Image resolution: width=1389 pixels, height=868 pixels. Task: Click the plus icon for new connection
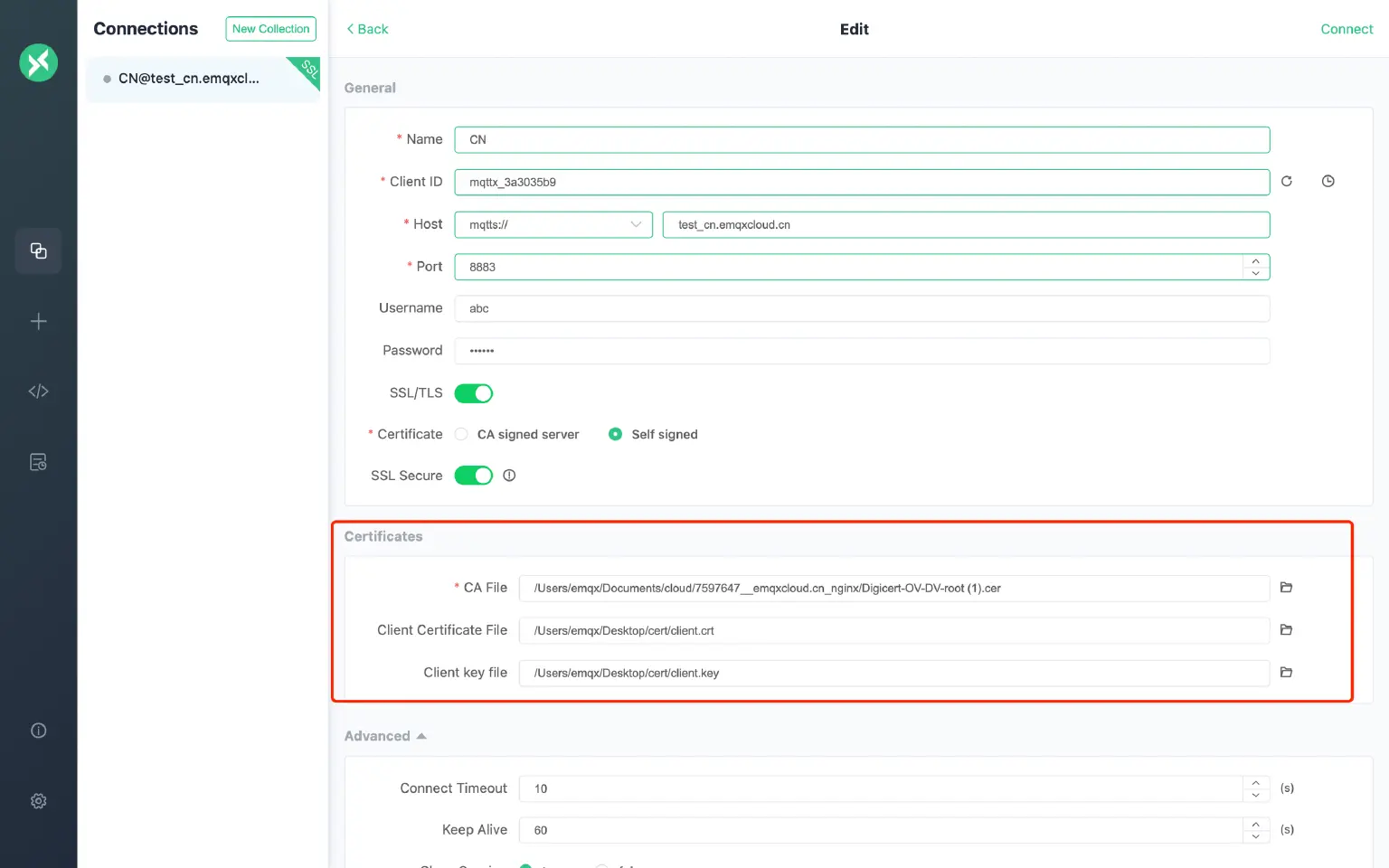[38, 321]
